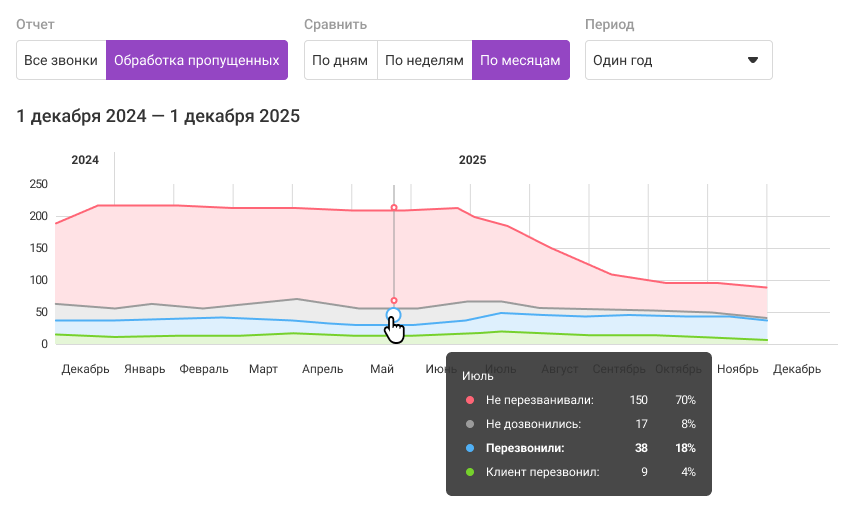Click the blue Перезвонили legend dot
This screenshot has height=512, width=849.
pos(470,448)
